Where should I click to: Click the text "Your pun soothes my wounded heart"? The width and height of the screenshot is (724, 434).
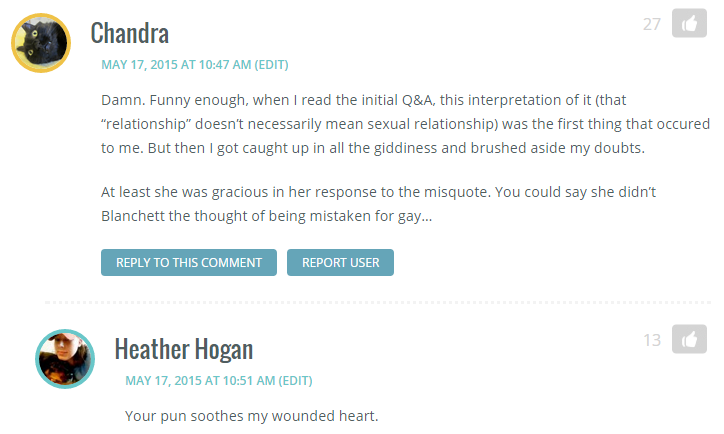252,416
